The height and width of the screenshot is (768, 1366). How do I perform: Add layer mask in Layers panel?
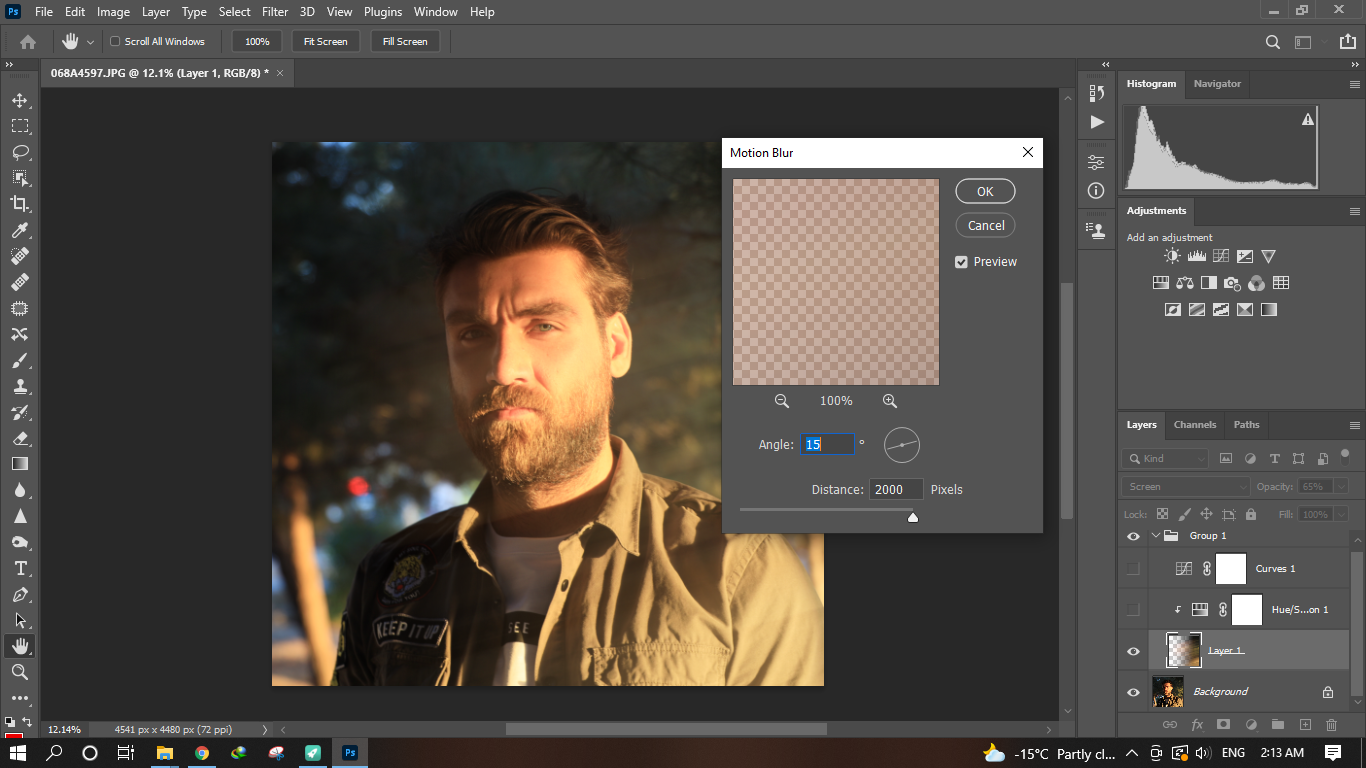click(x=1223, y=724)
